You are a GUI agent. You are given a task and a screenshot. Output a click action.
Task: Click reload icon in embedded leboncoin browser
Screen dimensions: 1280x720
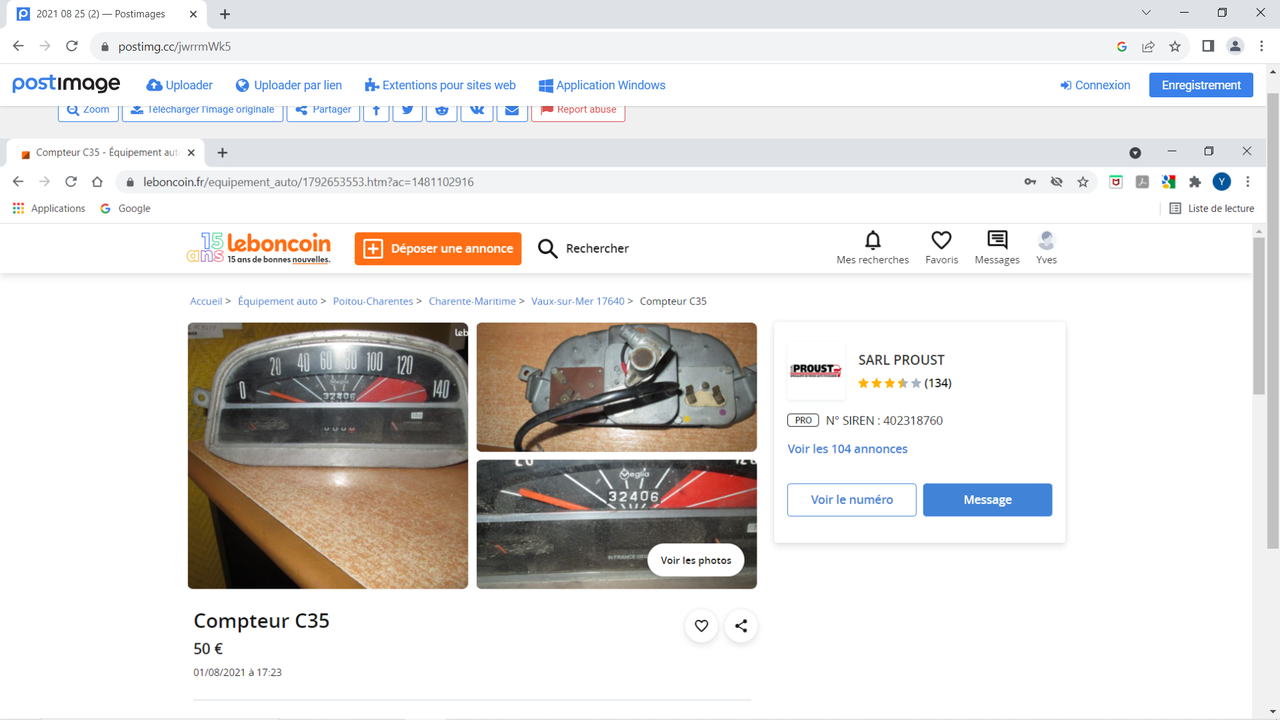[71, 182]
